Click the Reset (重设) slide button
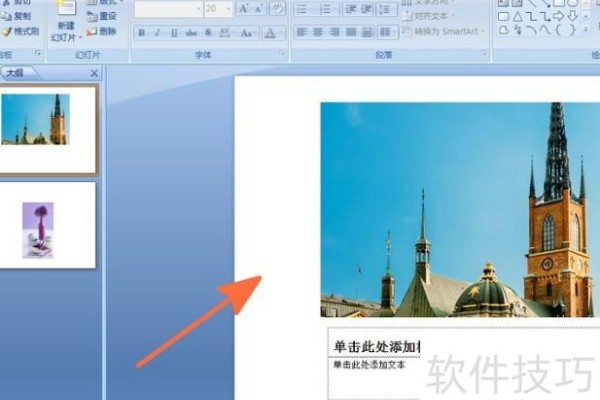The height and width of the screenshot is (400, 600). point(102,16)
